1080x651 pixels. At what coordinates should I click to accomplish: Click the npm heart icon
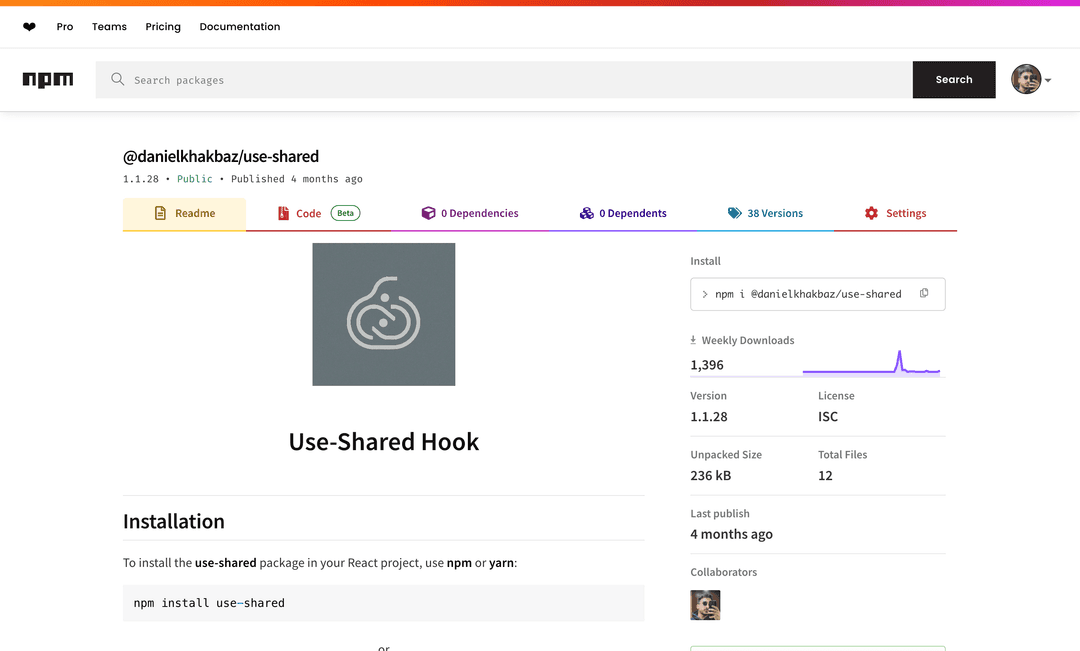click(x=29, y=27)
